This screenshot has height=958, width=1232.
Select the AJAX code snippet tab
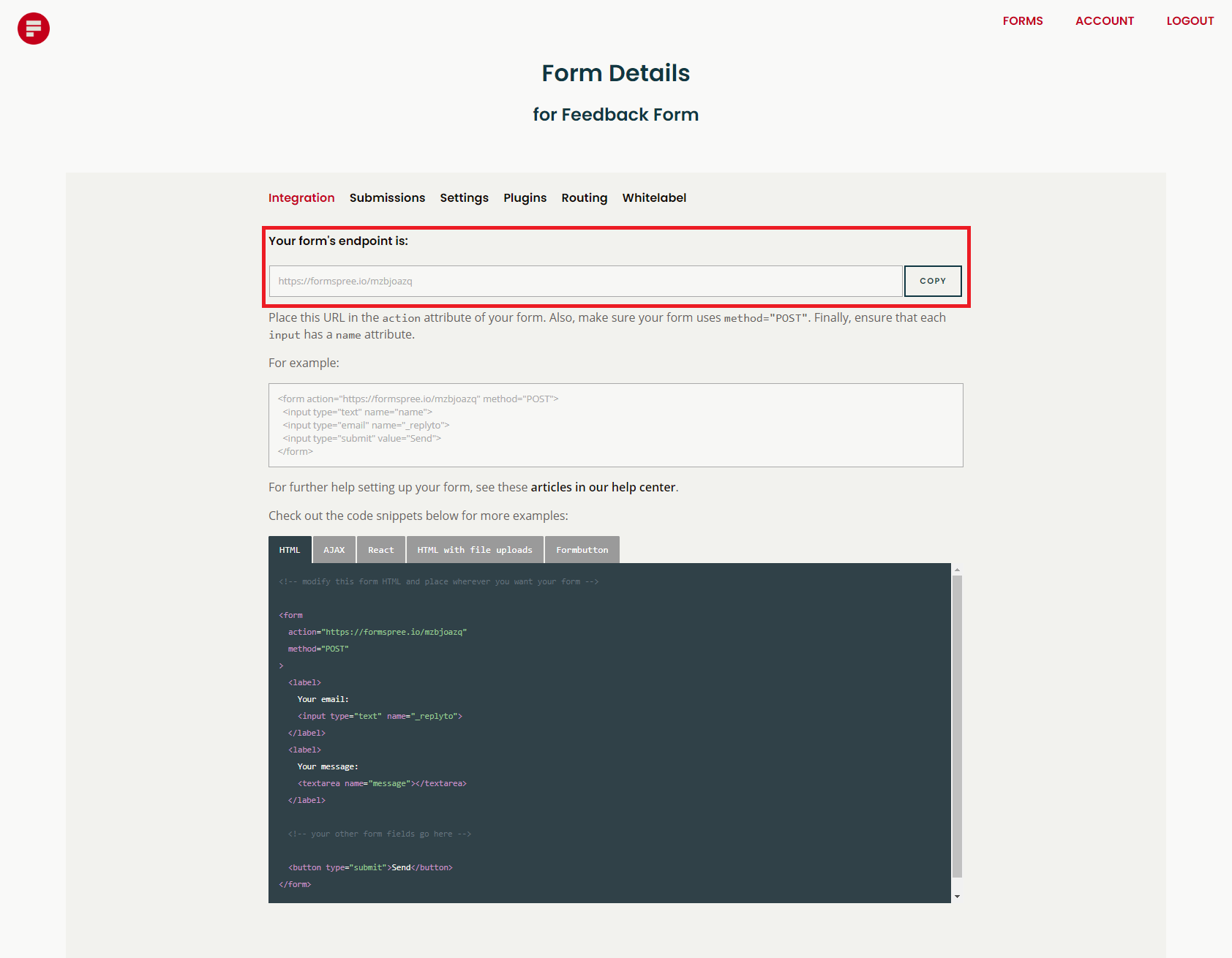334,549
